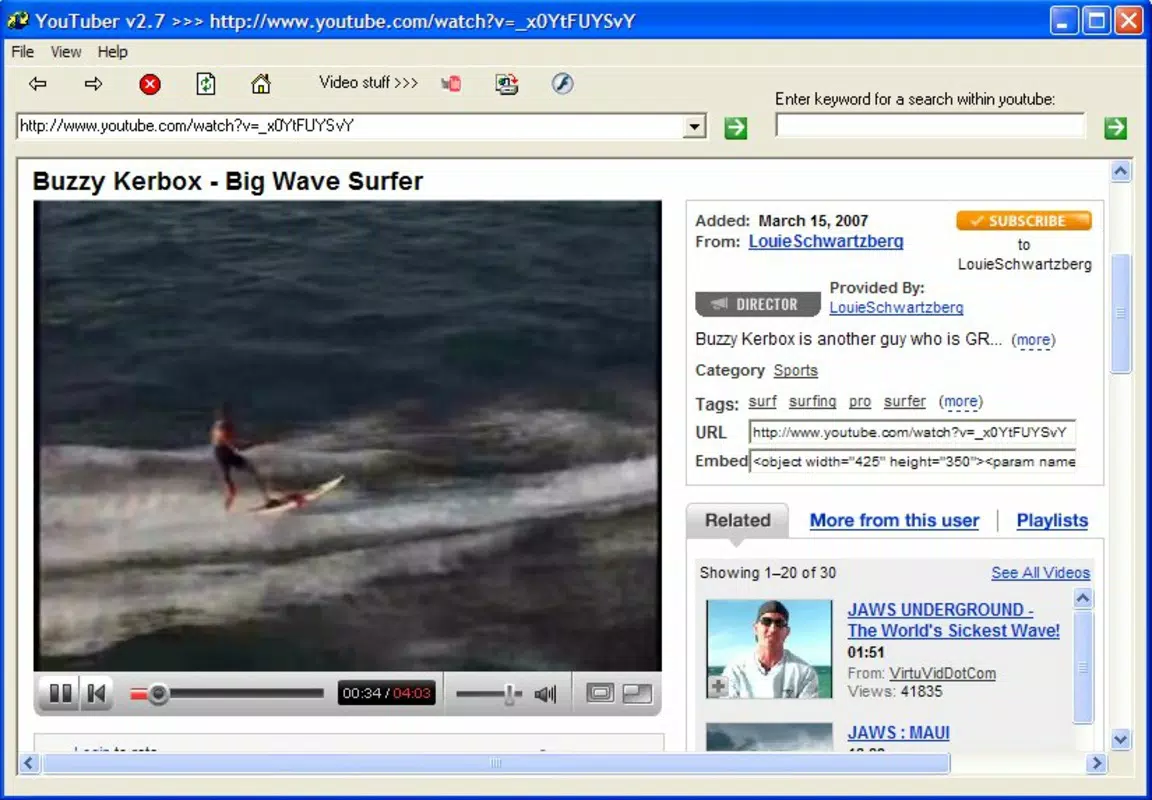The image size is (1152, 800).
Task: Switch player to normal size view icon
Action: point(600,693)
